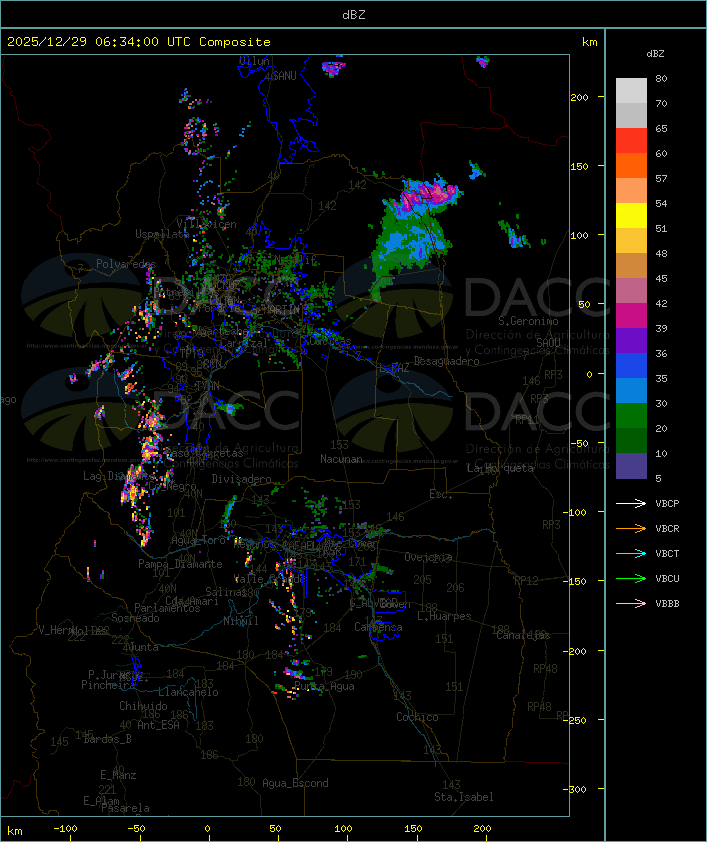Click the 42 value in color legend
The image size is (707, 842).
click(x=661, y=304)
